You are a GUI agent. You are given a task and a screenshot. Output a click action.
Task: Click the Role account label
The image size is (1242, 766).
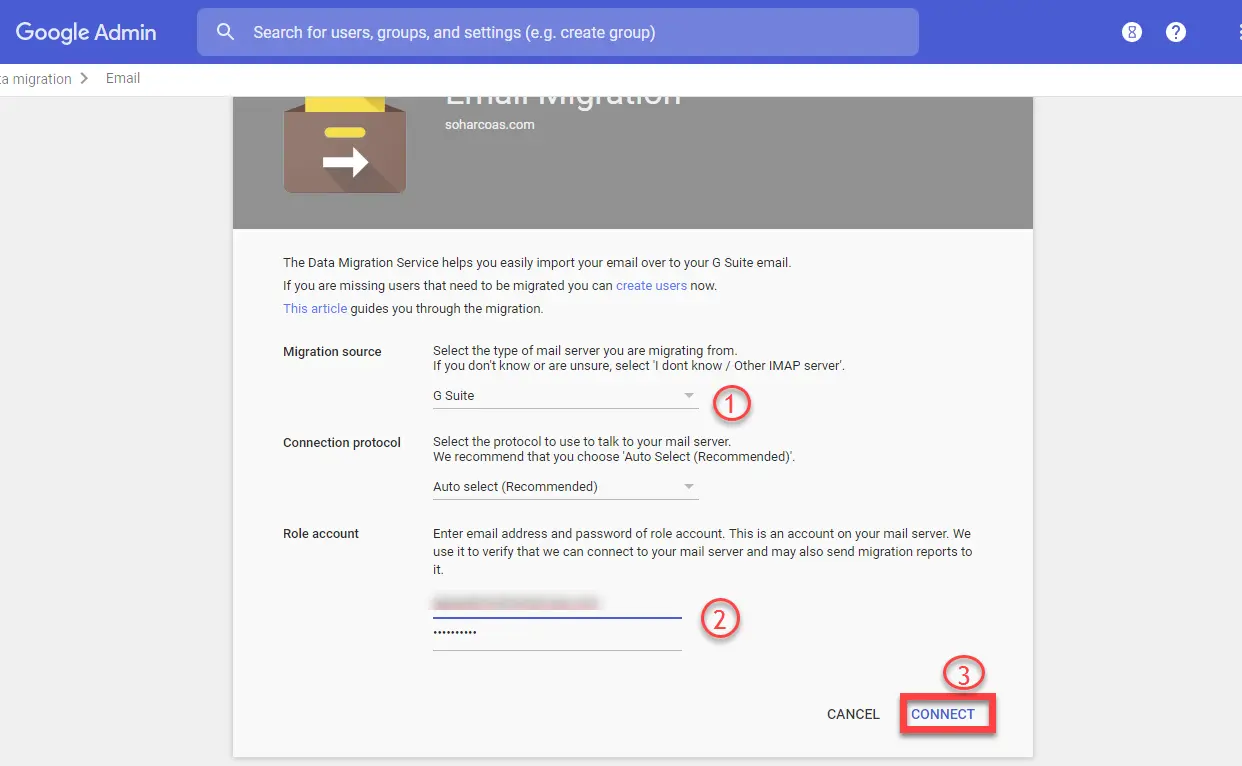321,534
